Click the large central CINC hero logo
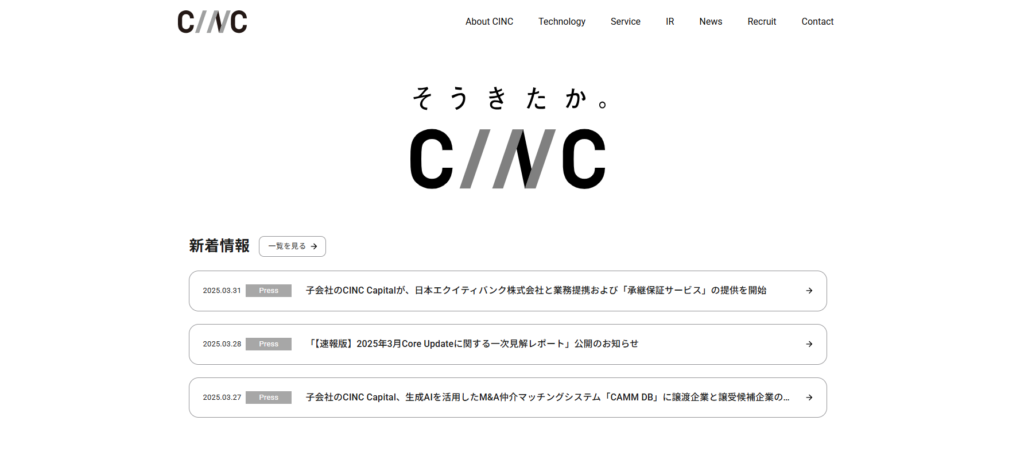Viewport: 1024px width, 459px height. 507,159
